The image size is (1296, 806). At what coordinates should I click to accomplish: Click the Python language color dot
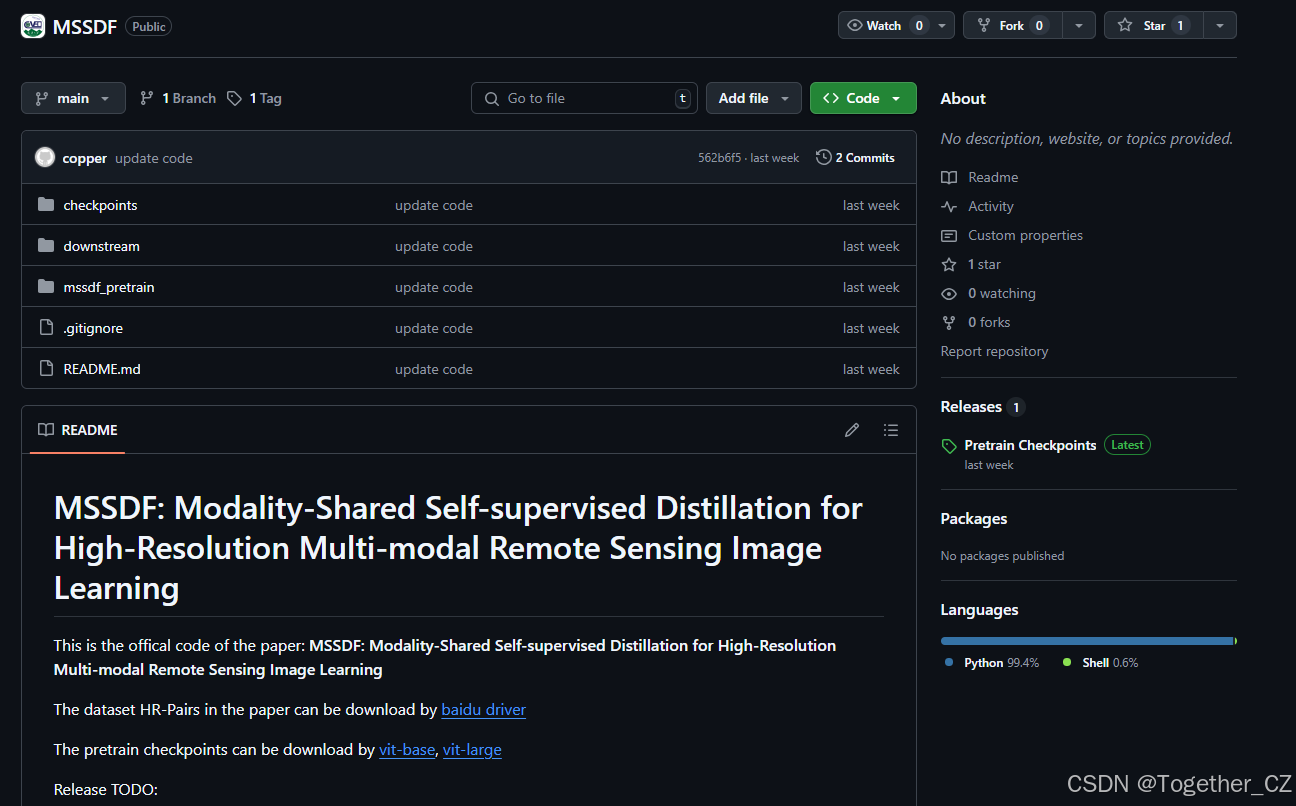coord(949,663)
